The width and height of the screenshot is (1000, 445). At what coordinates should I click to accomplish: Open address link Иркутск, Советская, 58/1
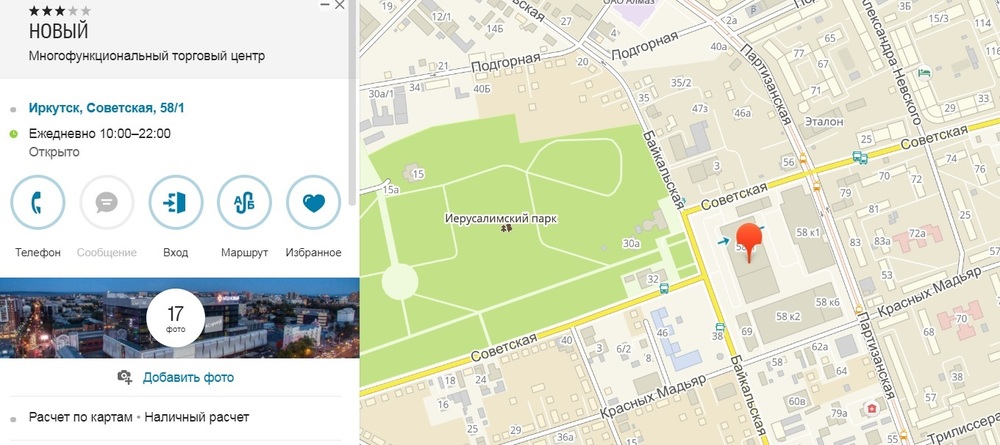coord(107,108)
